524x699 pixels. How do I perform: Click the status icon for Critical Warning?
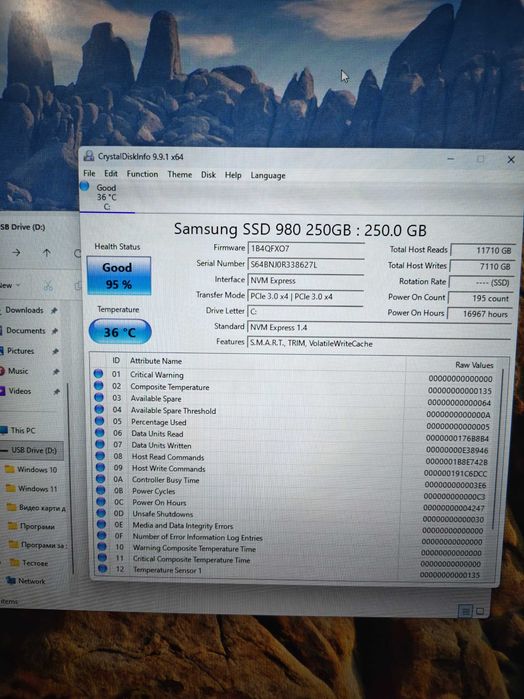tap(98, 374)
